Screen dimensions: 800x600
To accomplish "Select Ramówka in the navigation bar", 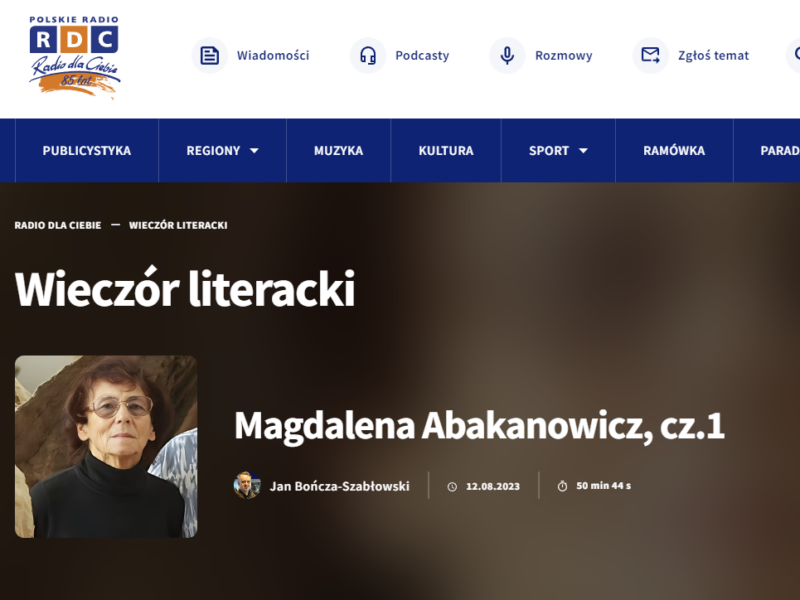I will (674, 151).
